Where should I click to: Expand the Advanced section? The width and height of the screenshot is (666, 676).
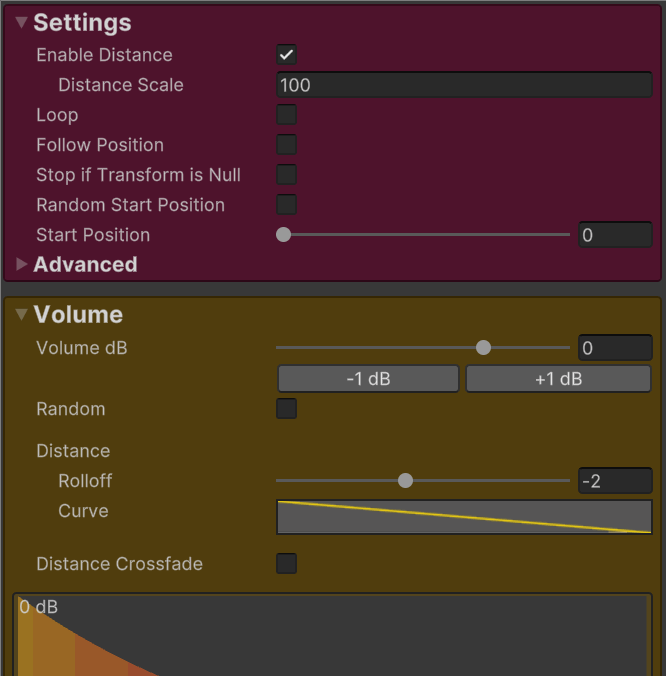click(22, 265)
